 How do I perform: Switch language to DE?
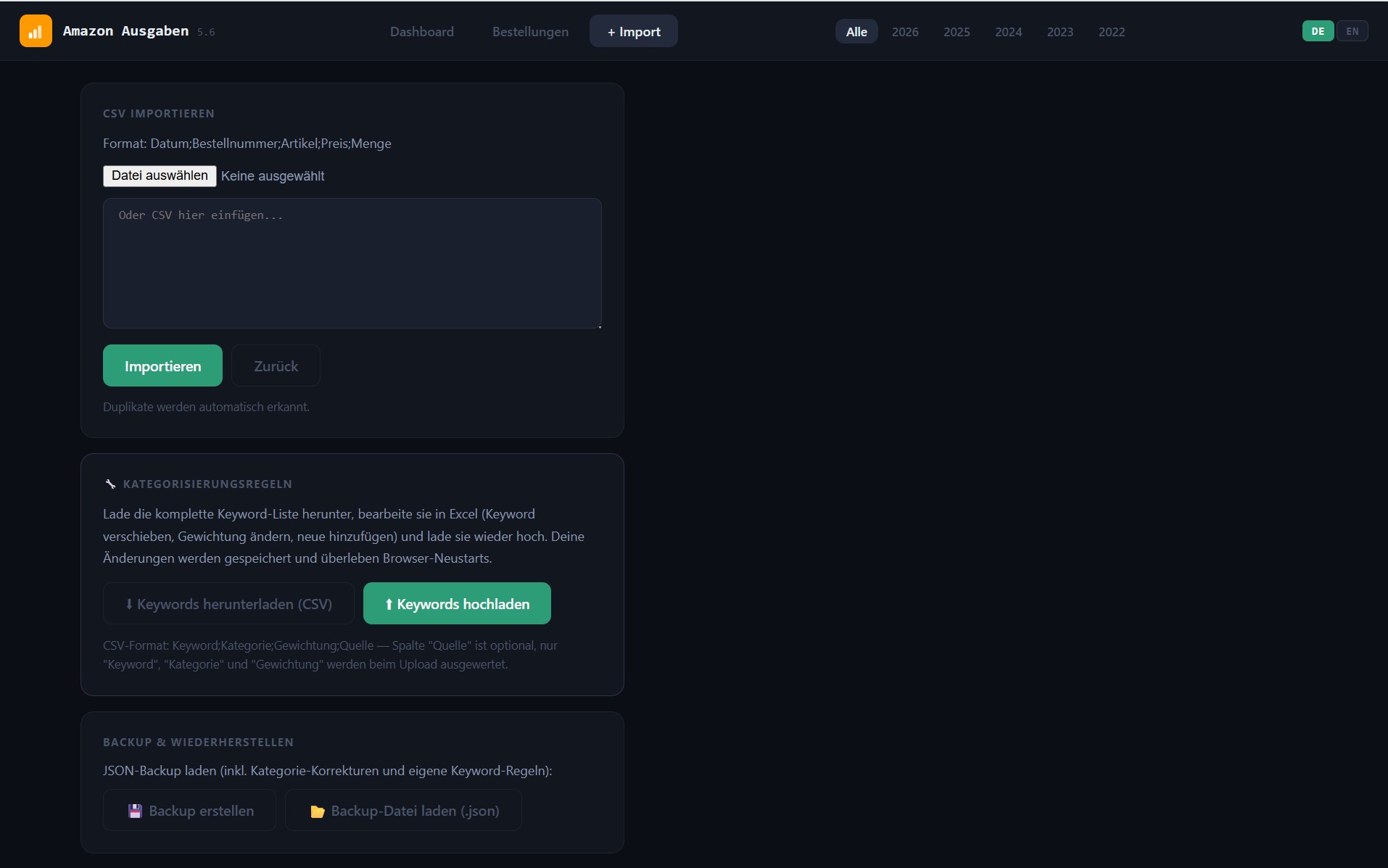click(1318, 31)
